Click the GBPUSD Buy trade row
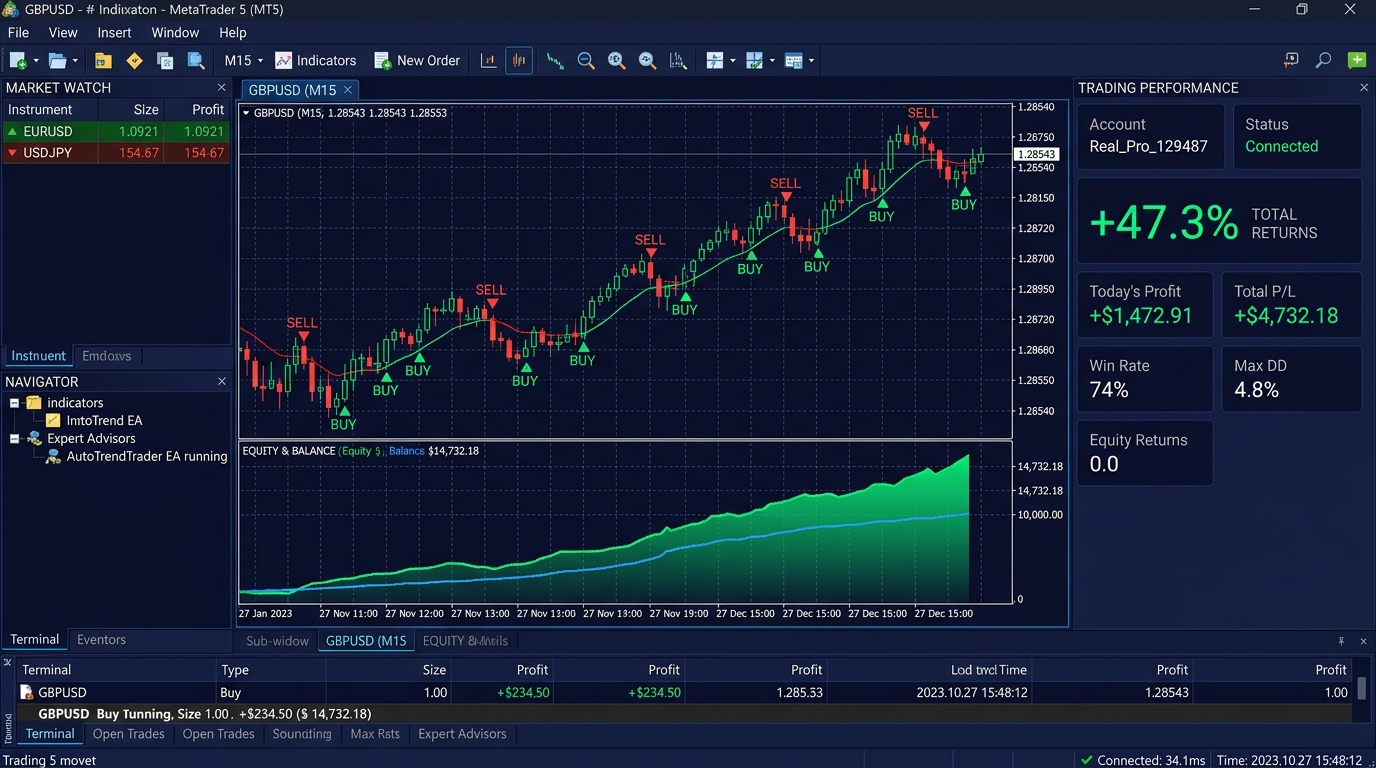Screen dimensions: 1376x768 [x=685, y=692]
